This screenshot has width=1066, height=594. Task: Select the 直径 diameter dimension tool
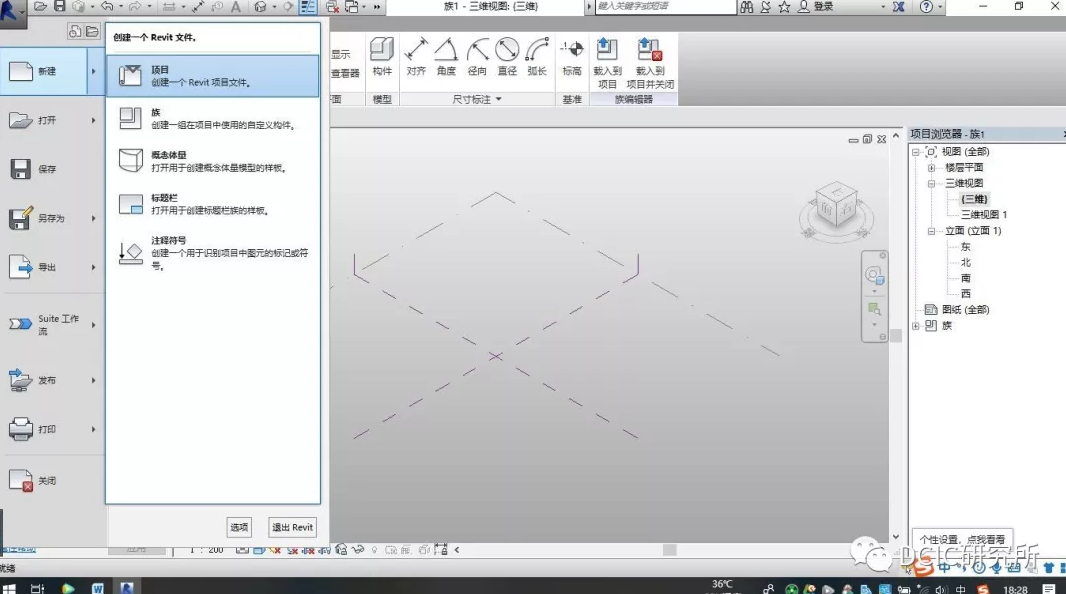[x=507, y=56]
